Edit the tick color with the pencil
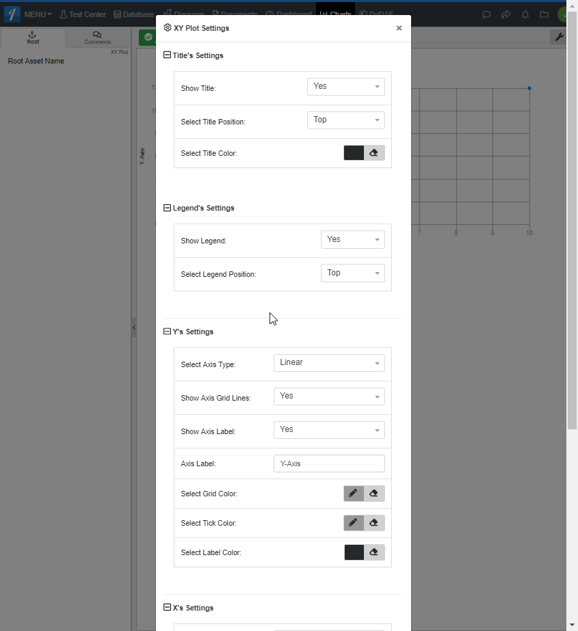This screenshot has height=631, width=578. click(354, 523)
